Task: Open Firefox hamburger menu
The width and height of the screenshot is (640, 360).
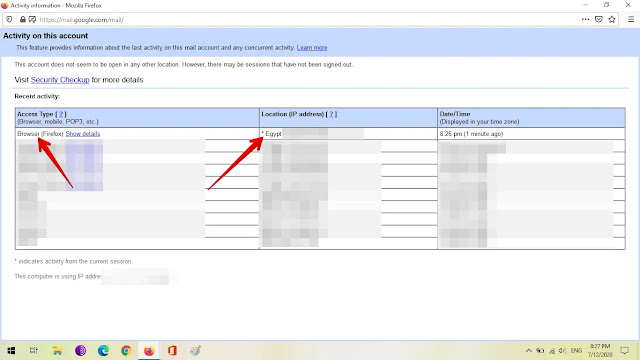Action: click(x=631, y=19)
